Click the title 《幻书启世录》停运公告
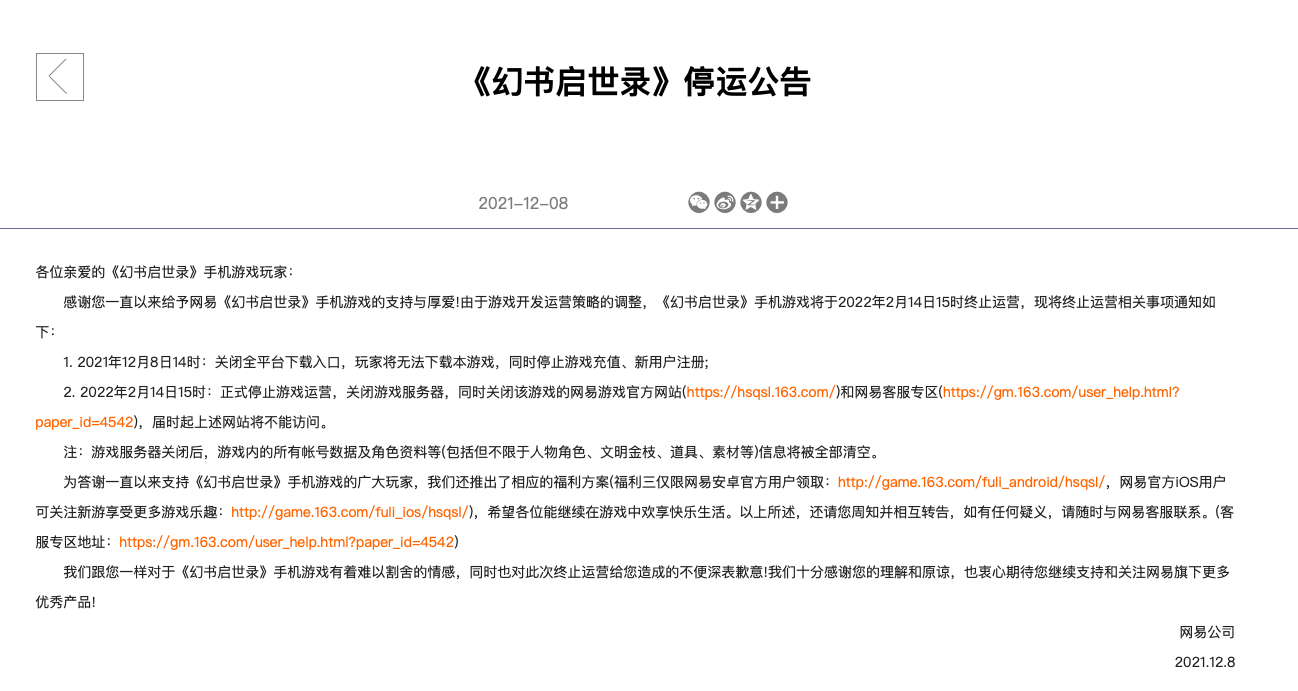Screen dimensions: 1298x691 pyautogui.click(x=640, y=82)
